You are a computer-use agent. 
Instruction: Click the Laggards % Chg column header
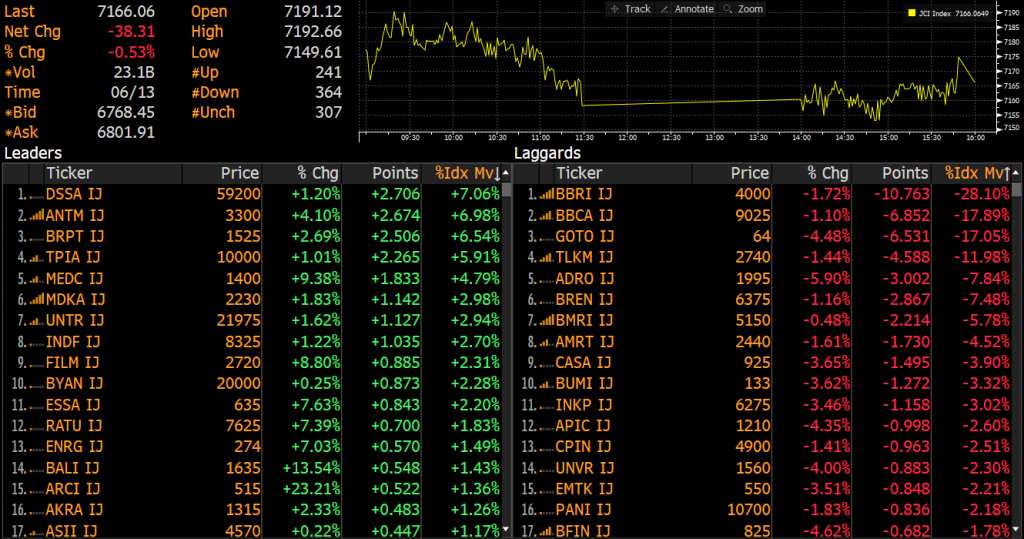pyautogui.click(x=812, y=173)
